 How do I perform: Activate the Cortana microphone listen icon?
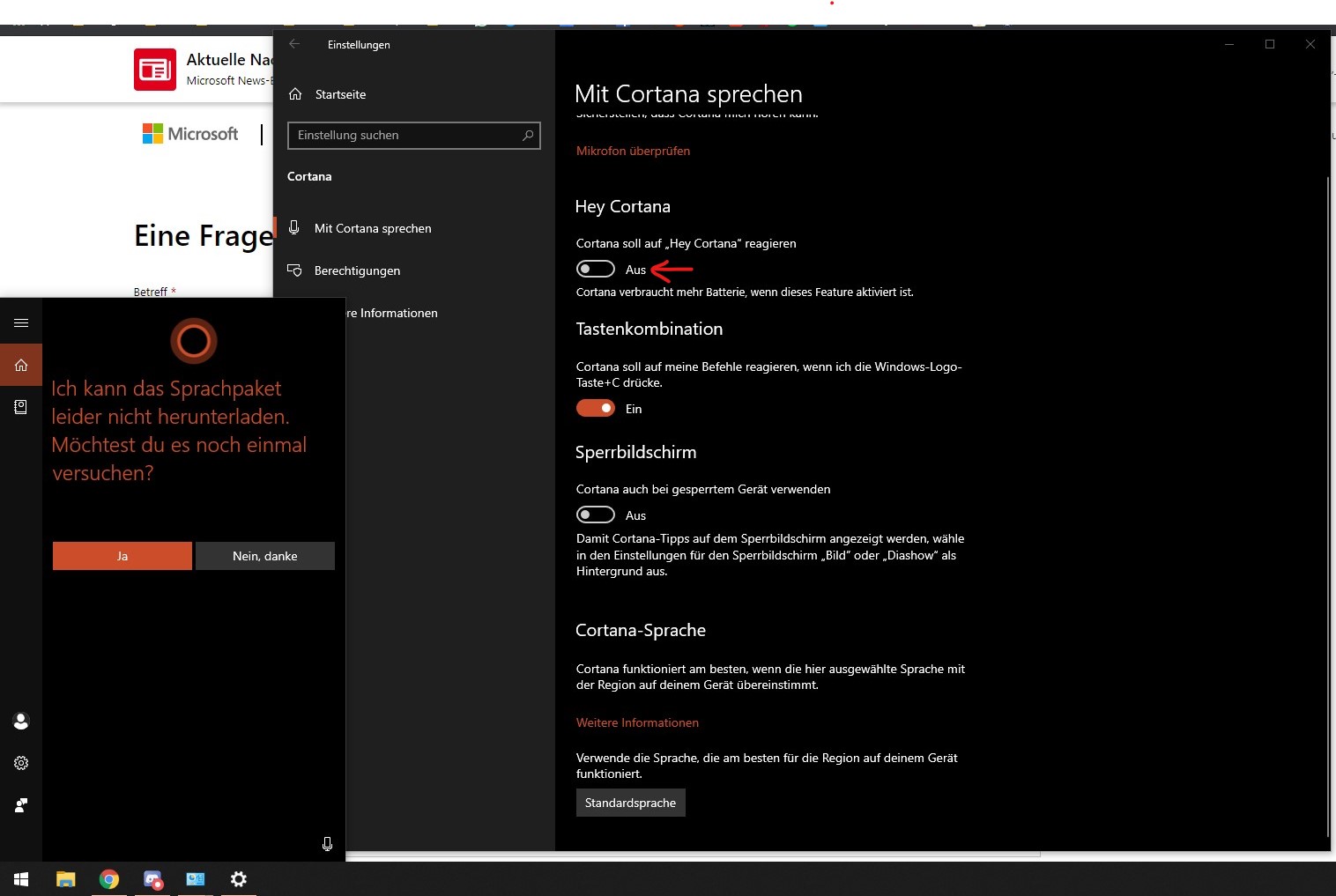(327, 843)
